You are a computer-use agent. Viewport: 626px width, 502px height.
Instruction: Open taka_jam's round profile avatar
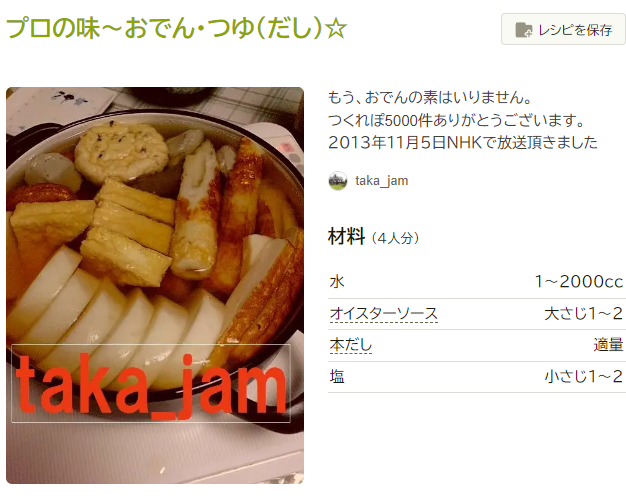(338, 181)
